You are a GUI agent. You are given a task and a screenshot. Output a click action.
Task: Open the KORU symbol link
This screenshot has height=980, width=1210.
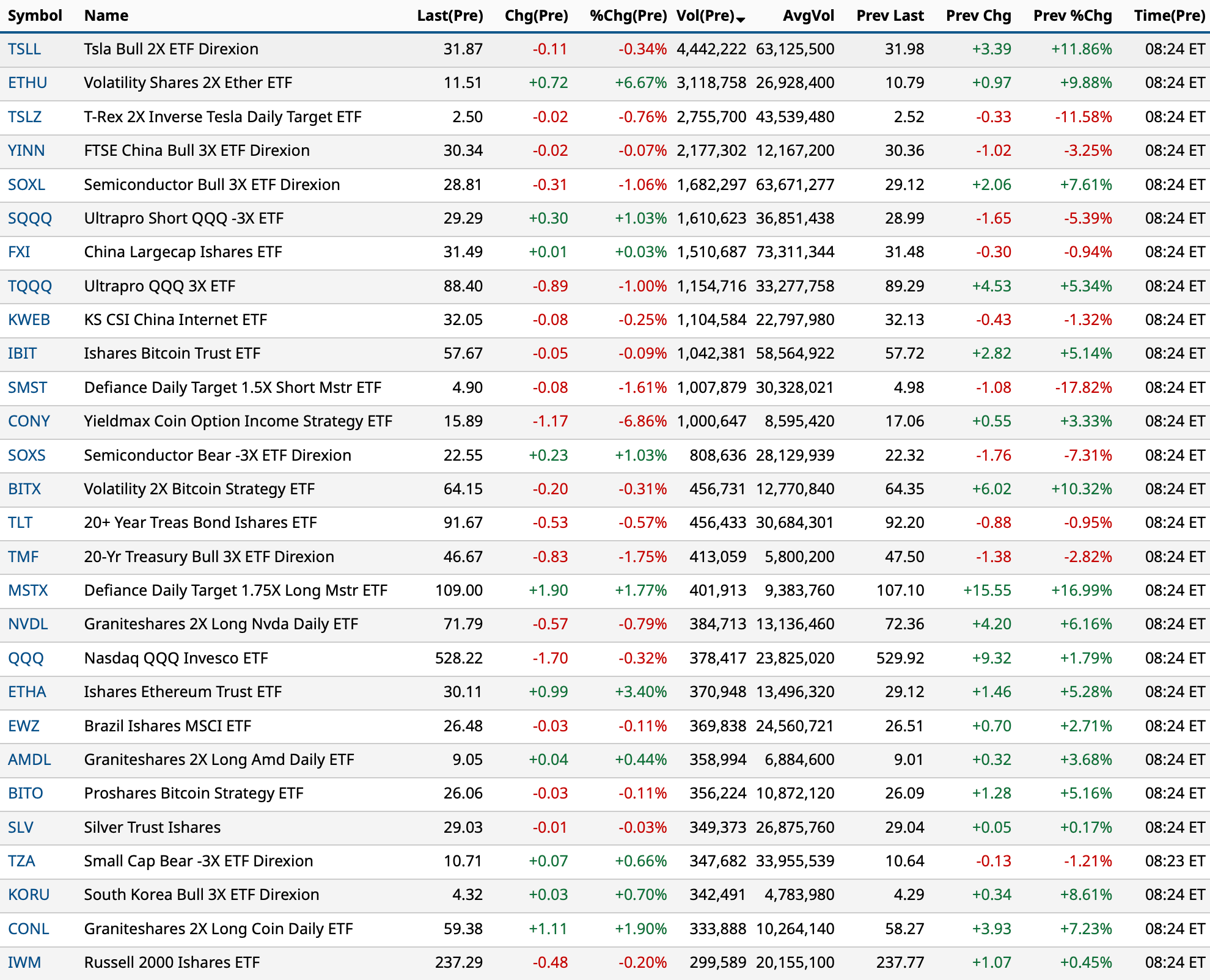click(29, 894)
